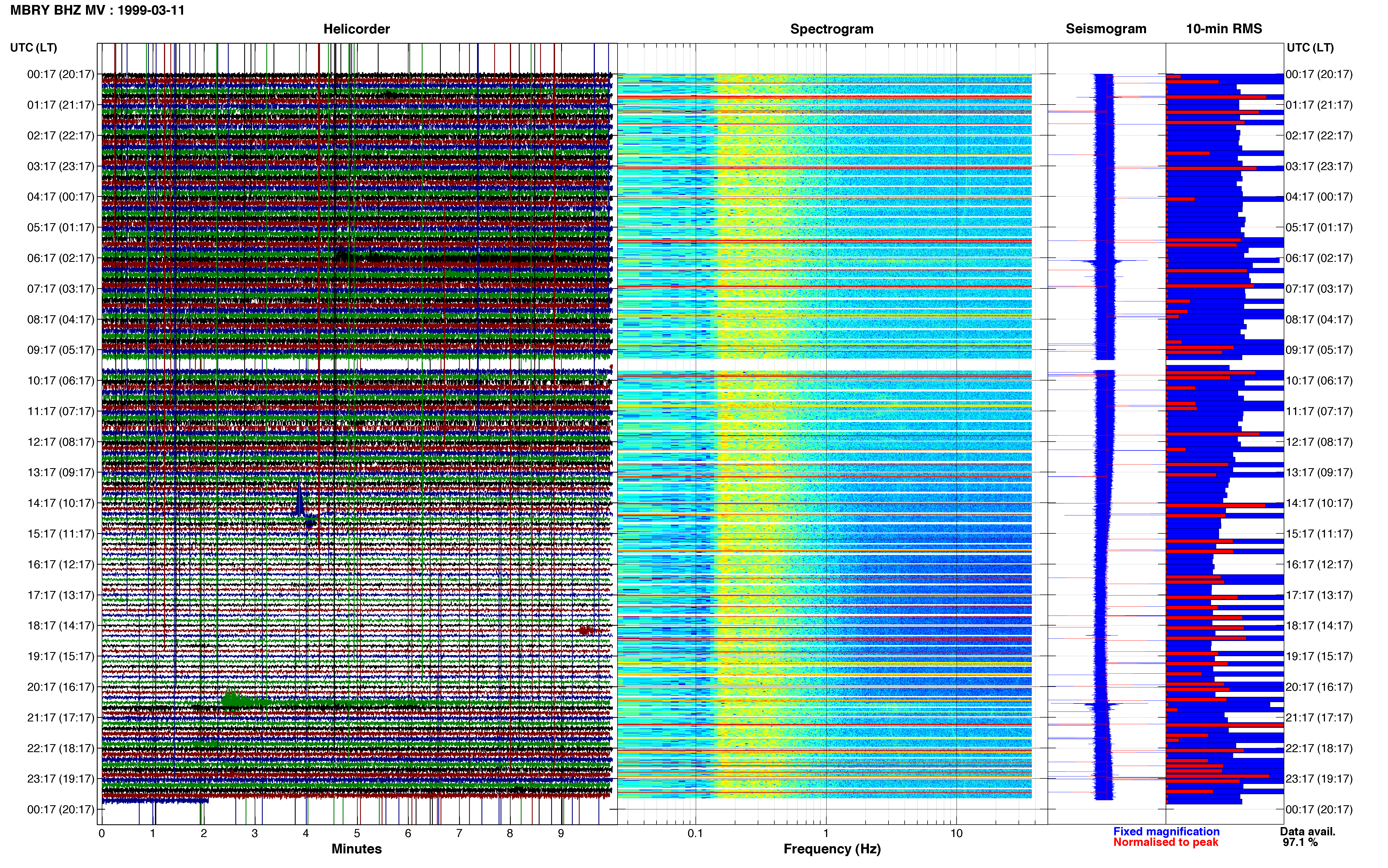This screenshot has height=868, width=1388.
Task: Click helicorder minute tick '0'
Action: click(x=101, y=833)
